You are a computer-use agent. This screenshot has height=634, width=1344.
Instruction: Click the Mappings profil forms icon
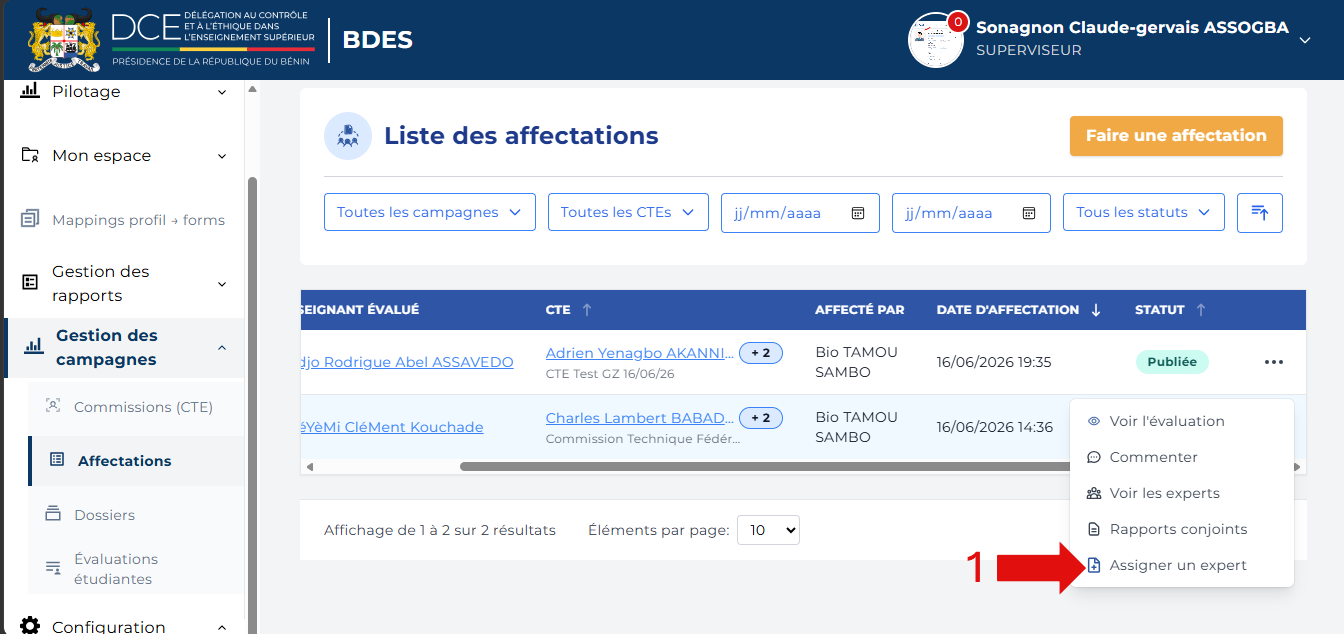(x=30, y=219)
